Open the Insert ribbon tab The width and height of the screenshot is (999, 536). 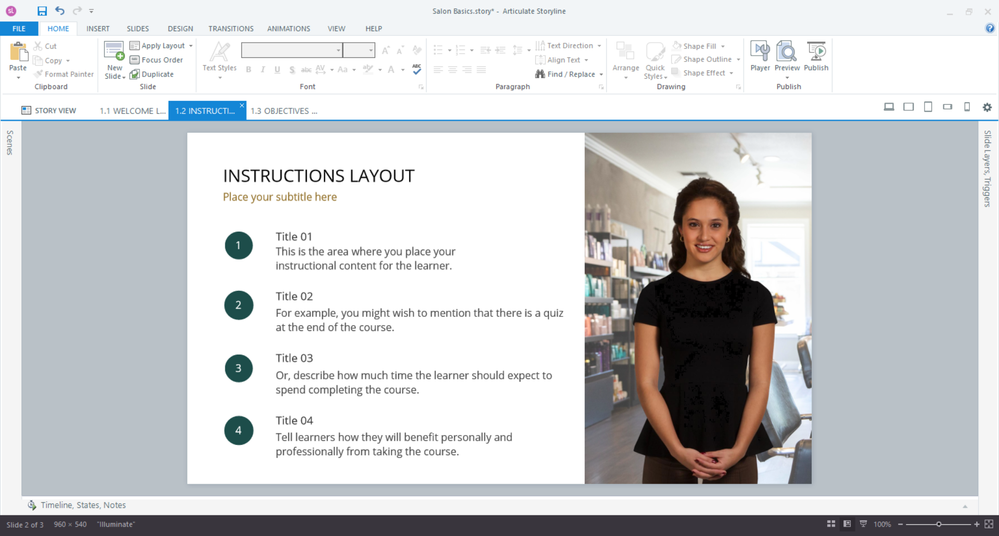[98, 29]
